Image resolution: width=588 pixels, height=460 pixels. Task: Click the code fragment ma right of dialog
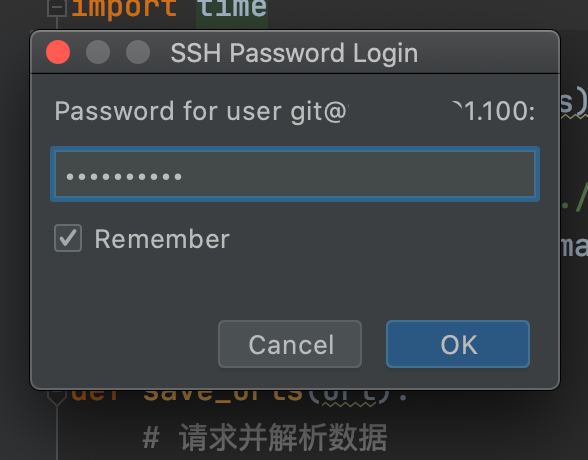[x=574, y=247]
